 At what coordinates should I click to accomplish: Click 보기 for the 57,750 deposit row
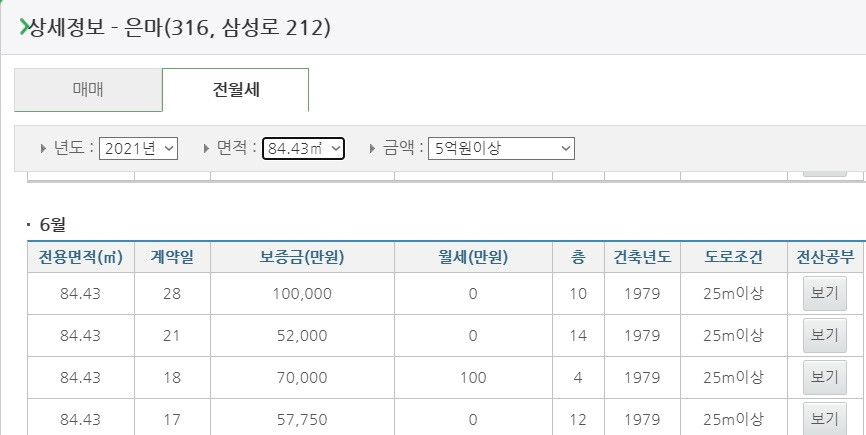[x=825, y=420]
